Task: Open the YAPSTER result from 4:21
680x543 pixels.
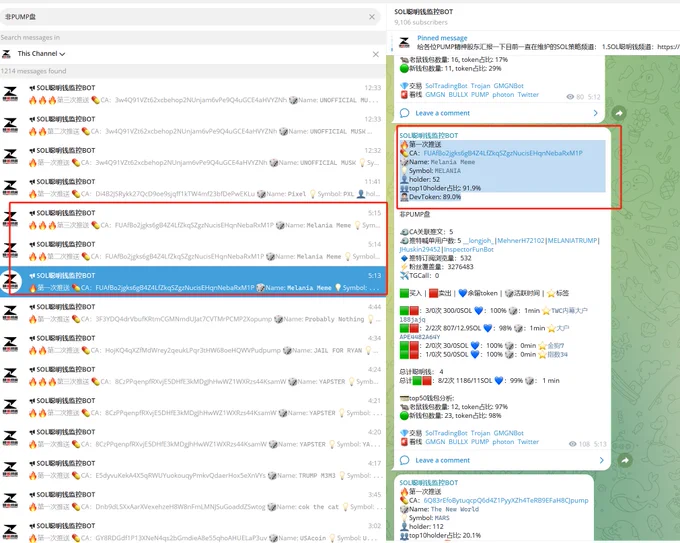Action: (x=193, y=406)
